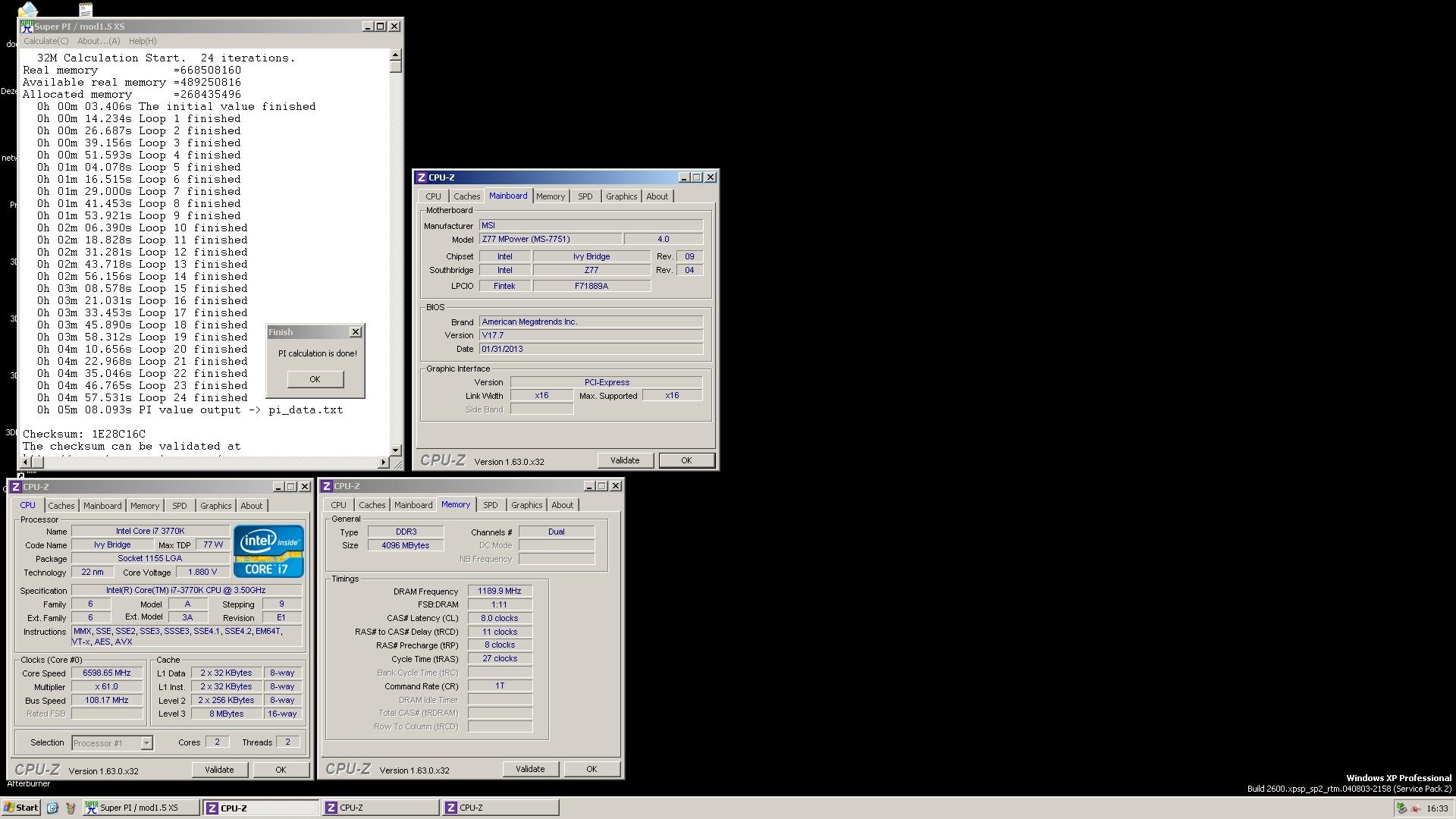
Task: Open About tab in Mainboard CPU-Z window
Action: tap(657, 196)
